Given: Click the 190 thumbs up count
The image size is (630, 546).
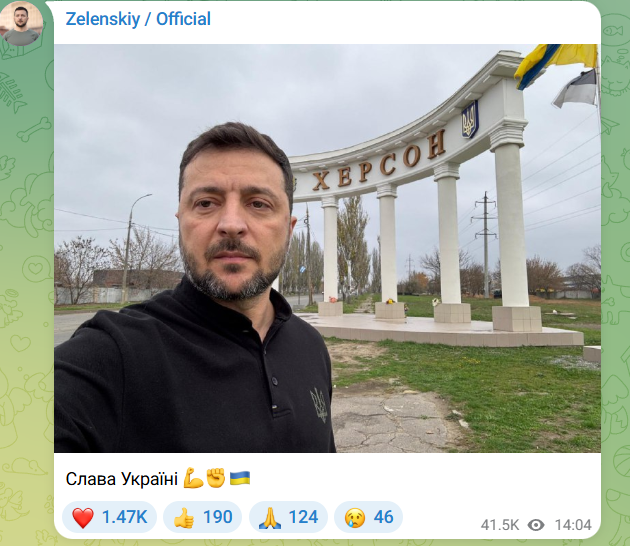Looking at the screenshot, I should click(x=218, y=517).
